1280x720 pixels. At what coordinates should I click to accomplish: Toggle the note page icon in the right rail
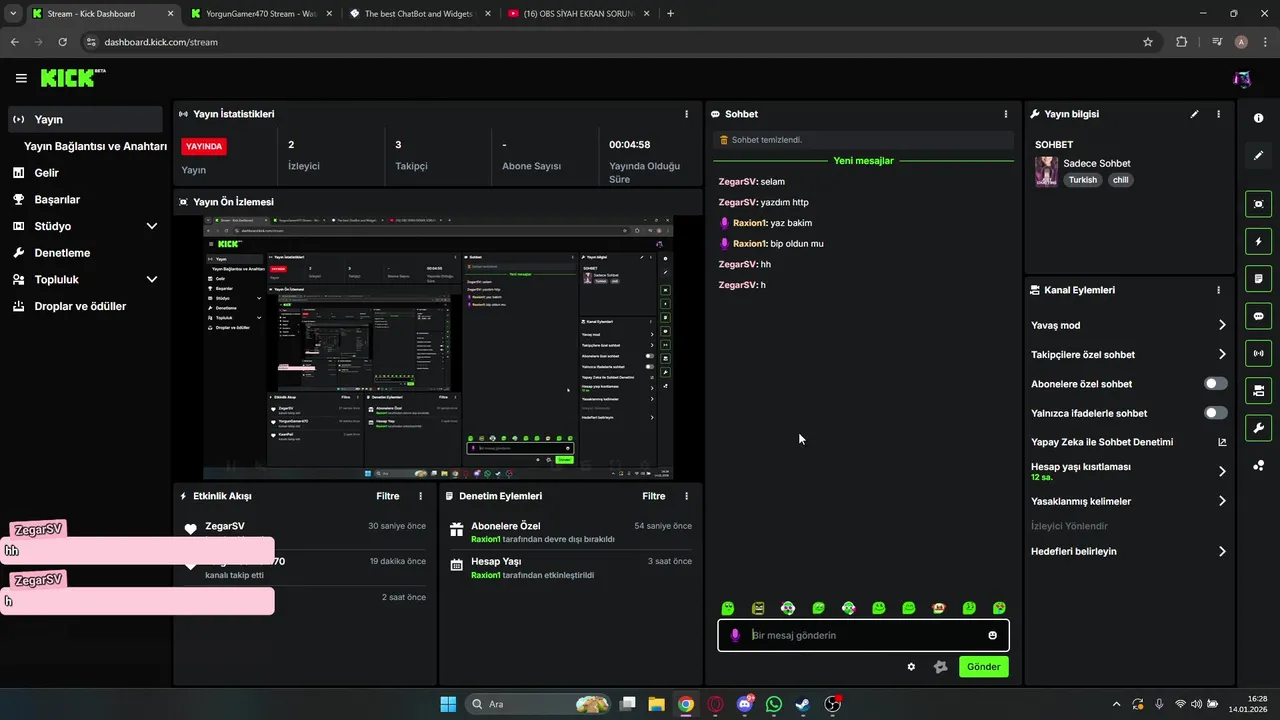pyautogui.click(x=1258, y=278)
